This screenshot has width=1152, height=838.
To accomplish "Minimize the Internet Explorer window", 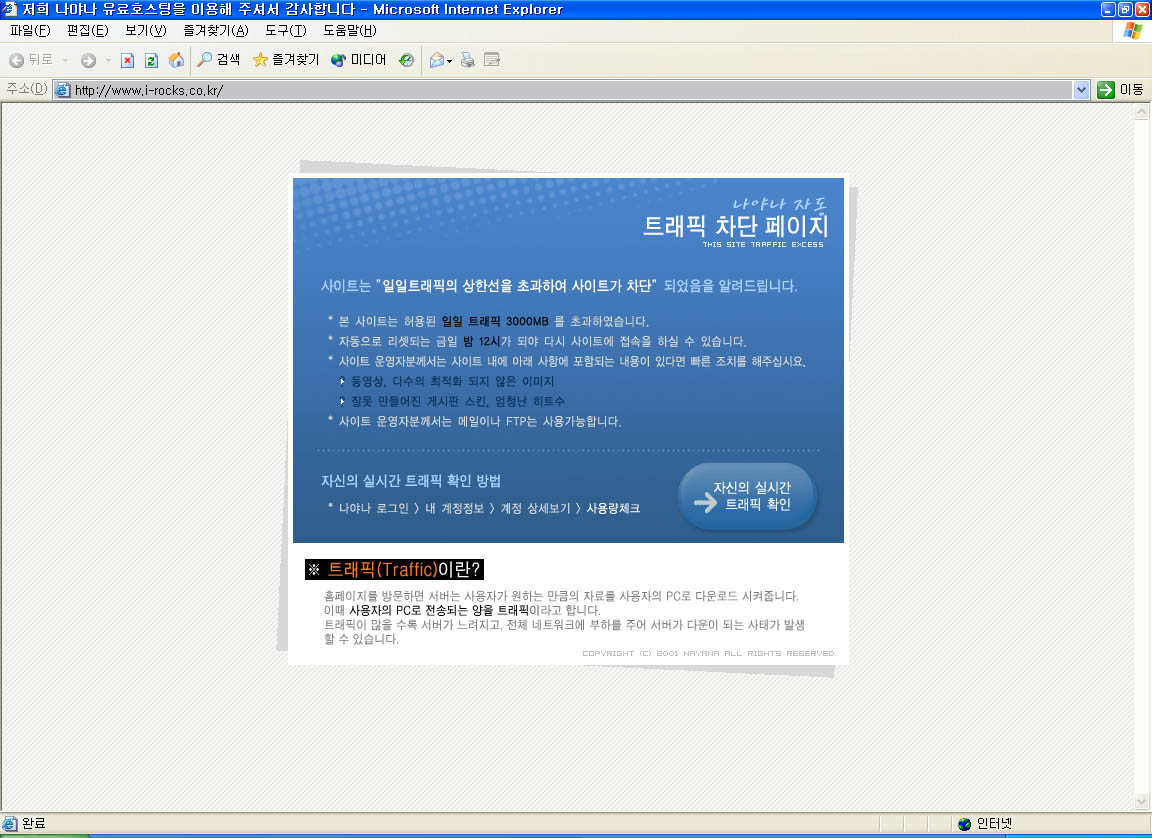I will pyautogui.click(x=1108, y=10).
